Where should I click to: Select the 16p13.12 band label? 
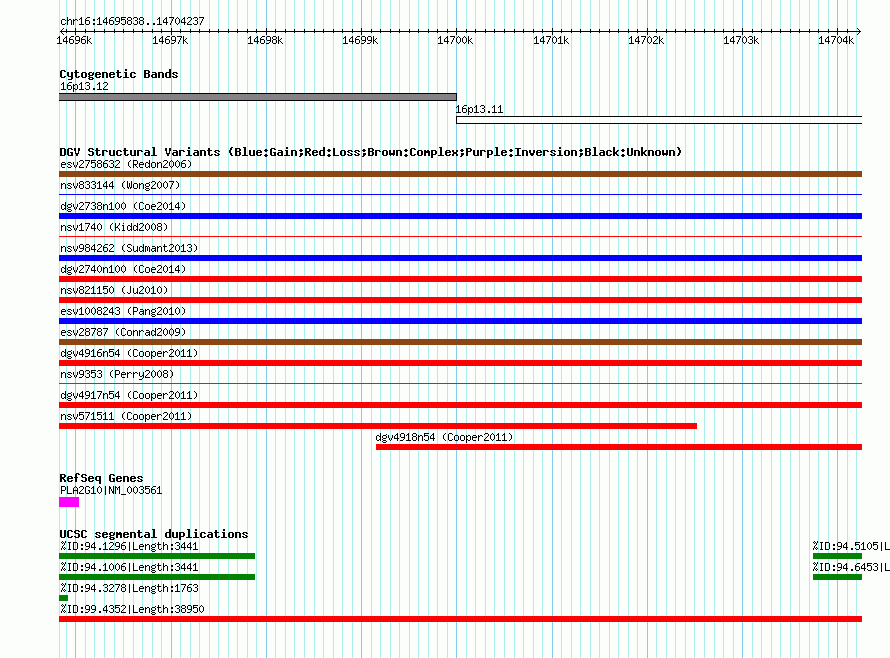pos(84,86)
